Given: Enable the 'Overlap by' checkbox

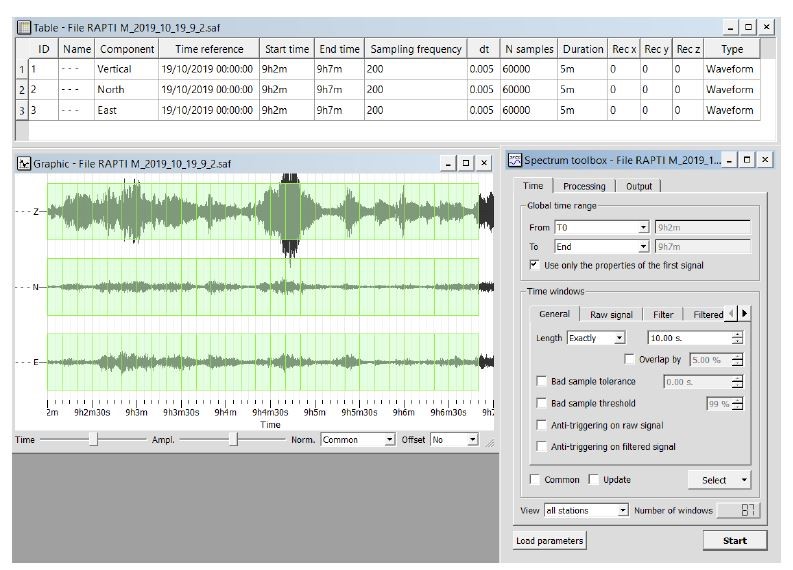Looking at the screenshot, I should coord(629,359).
